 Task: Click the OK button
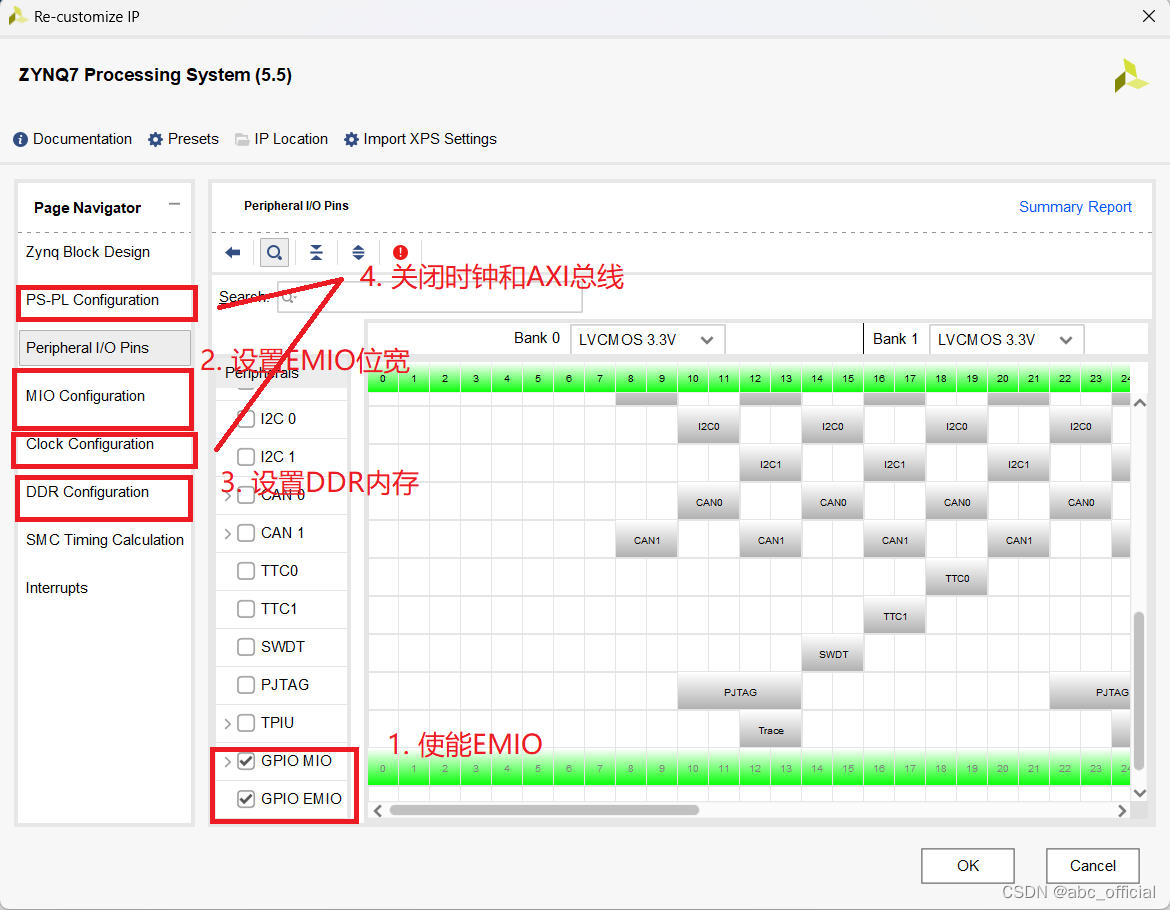point(968,865)
